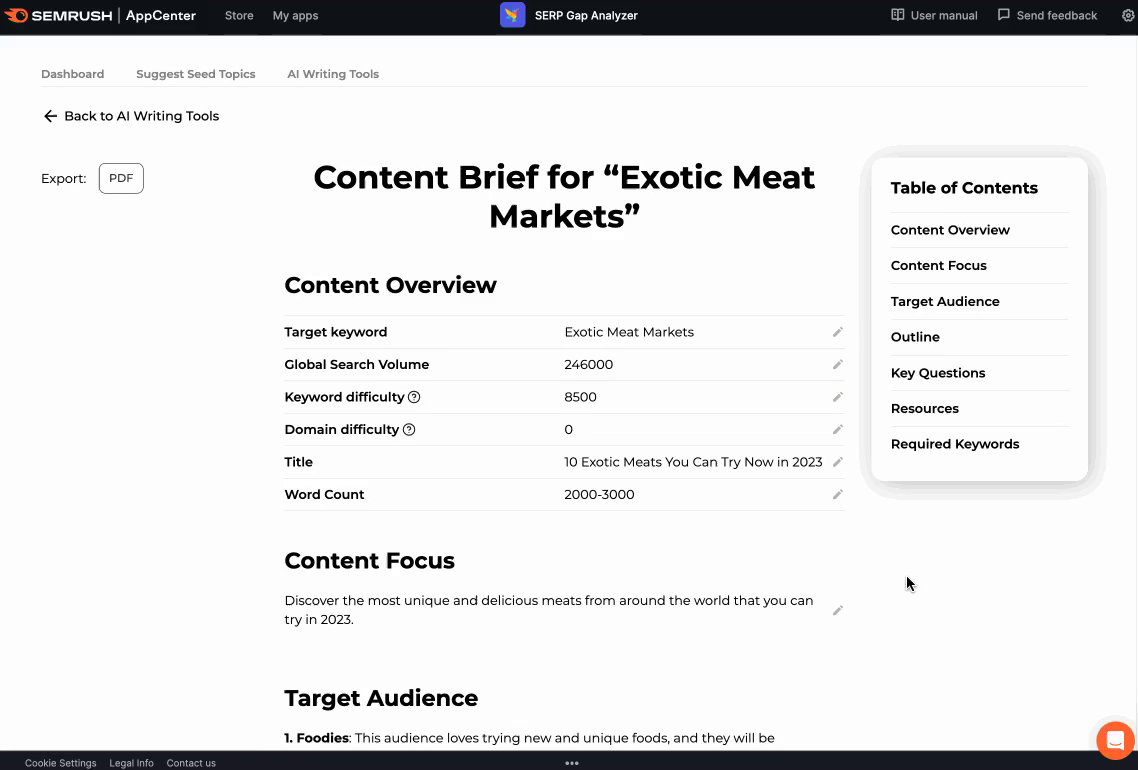This screenshot has height=770, width=1138.
Task: Show Keyword difficulty help tooltip icon
Action: click(x=414, y=397)
